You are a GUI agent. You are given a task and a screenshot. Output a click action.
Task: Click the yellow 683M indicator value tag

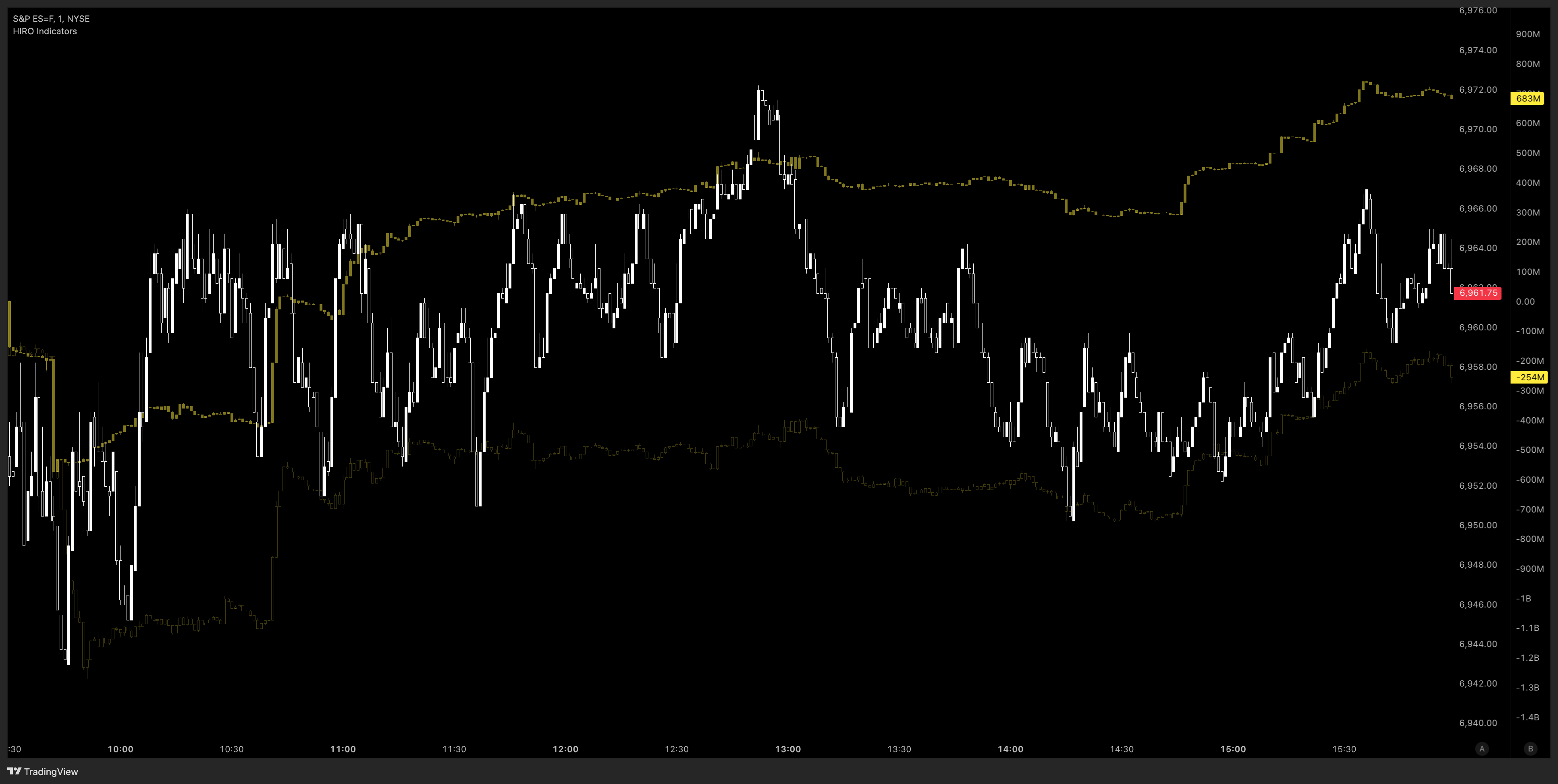1527,99
